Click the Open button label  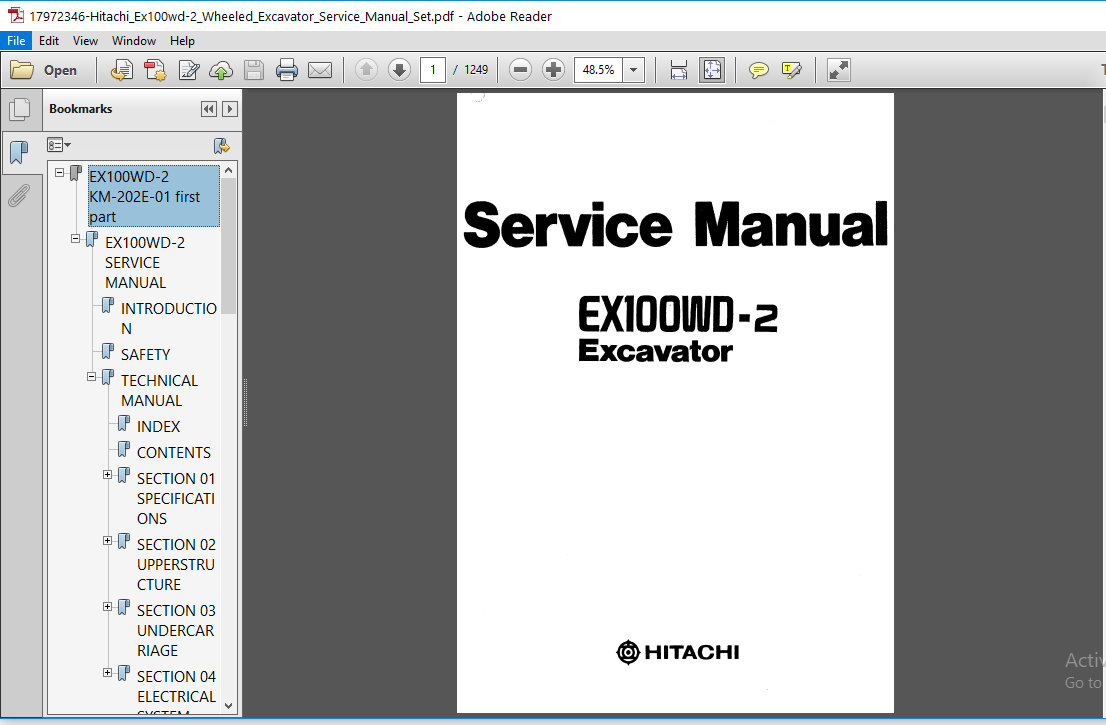pos(60,70)
